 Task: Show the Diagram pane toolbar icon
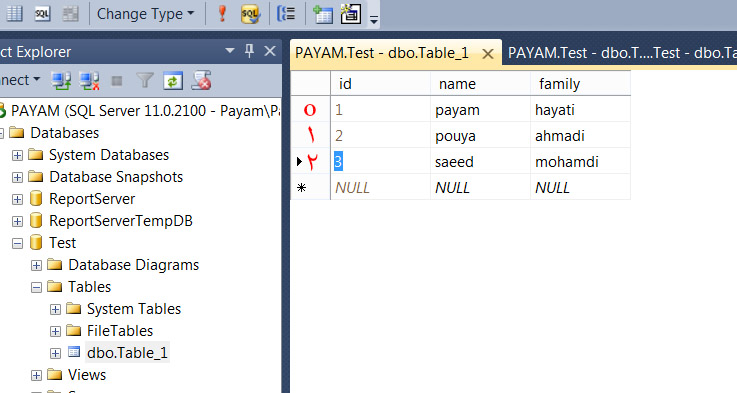coord(14,14)
